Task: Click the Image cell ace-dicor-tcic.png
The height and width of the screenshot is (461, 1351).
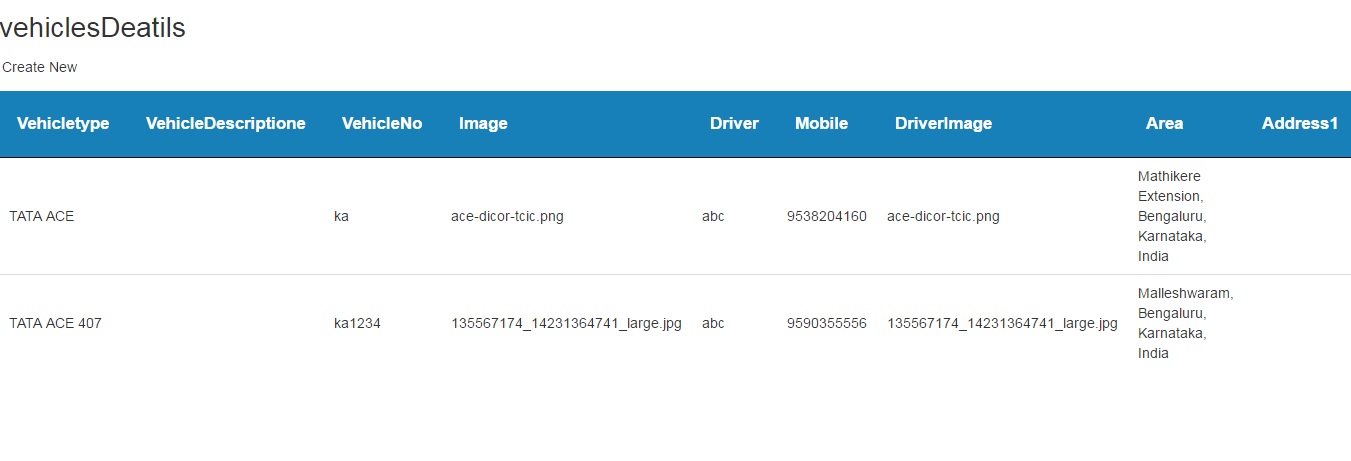Action: (507, 216)
